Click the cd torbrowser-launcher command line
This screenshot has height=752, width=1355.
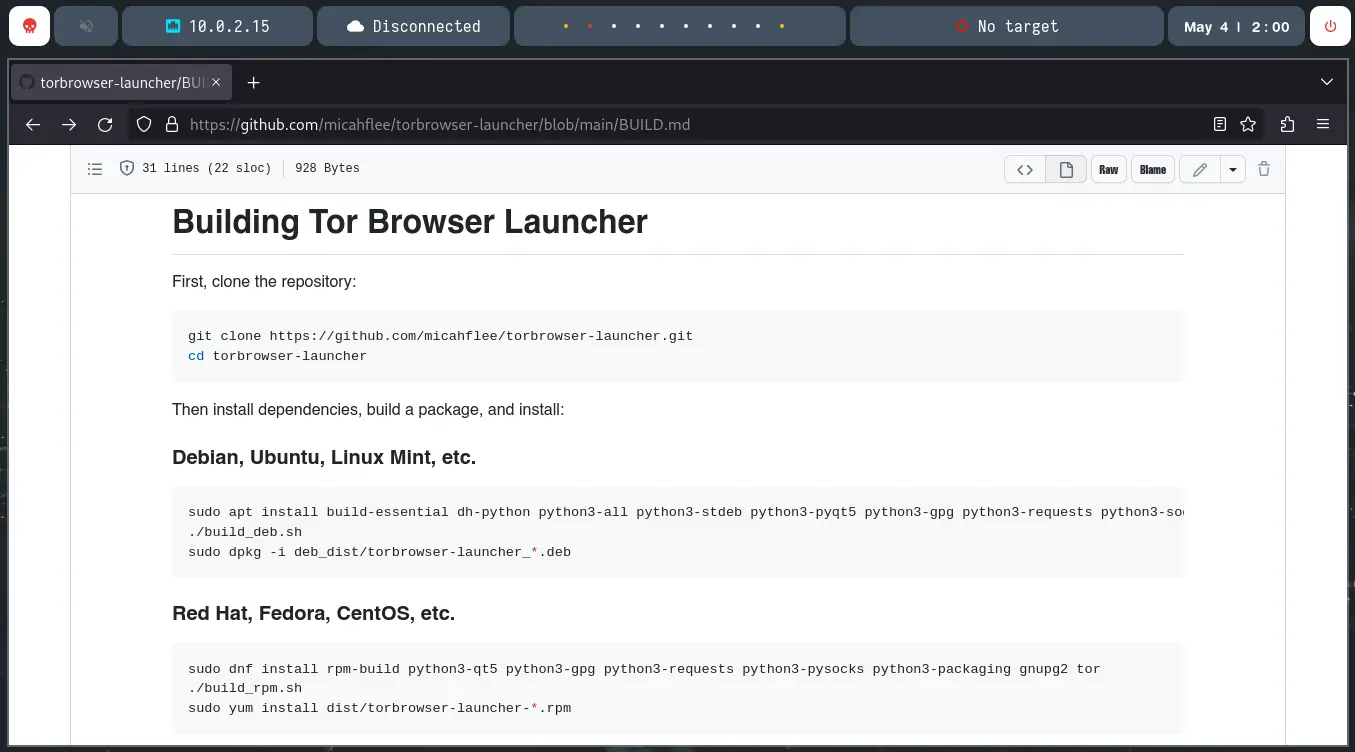(x=277, y=356)
